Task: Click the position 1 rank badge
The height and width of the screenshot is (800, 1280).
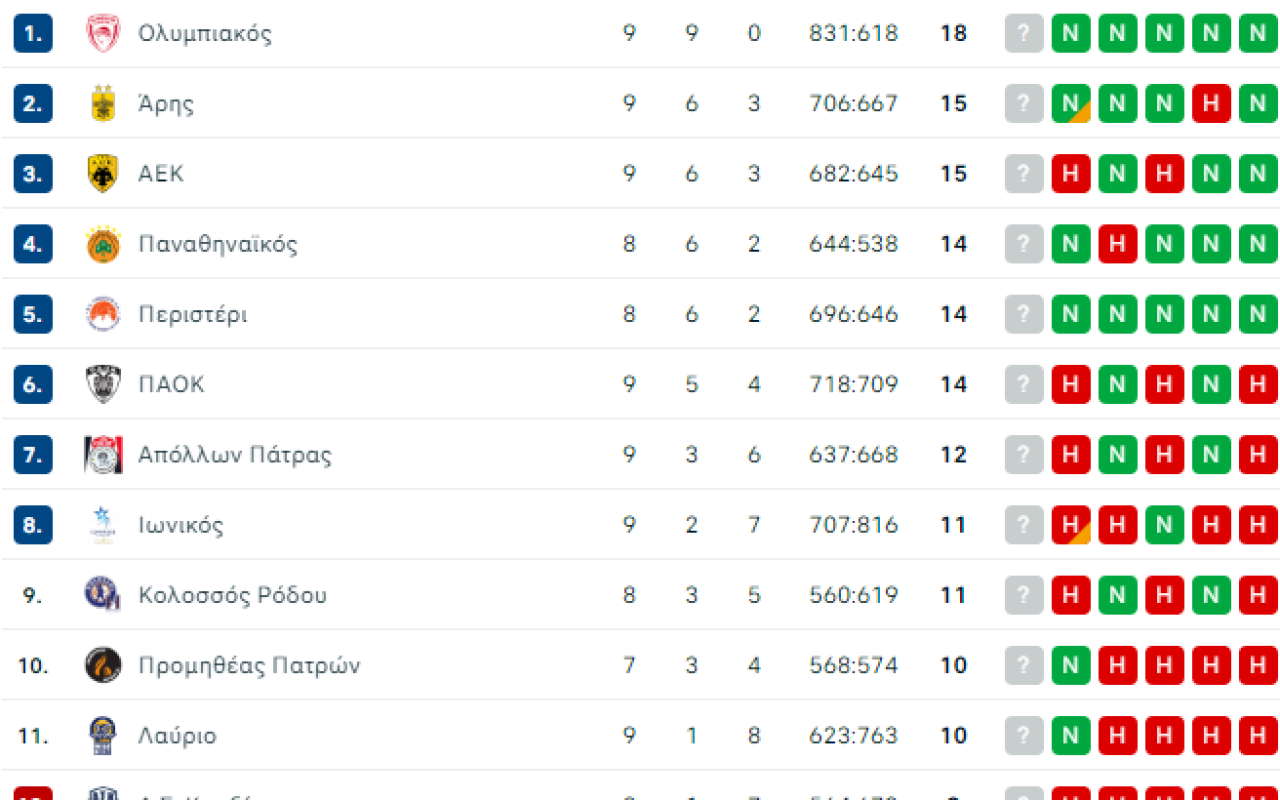Action: (x=32, y=33)
